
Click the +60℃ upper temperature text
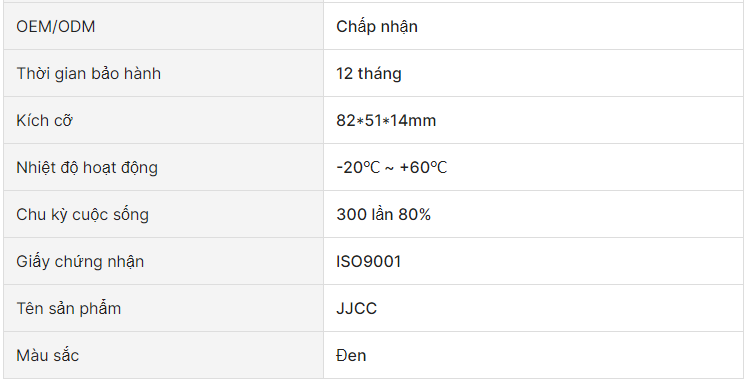[424, 167]
